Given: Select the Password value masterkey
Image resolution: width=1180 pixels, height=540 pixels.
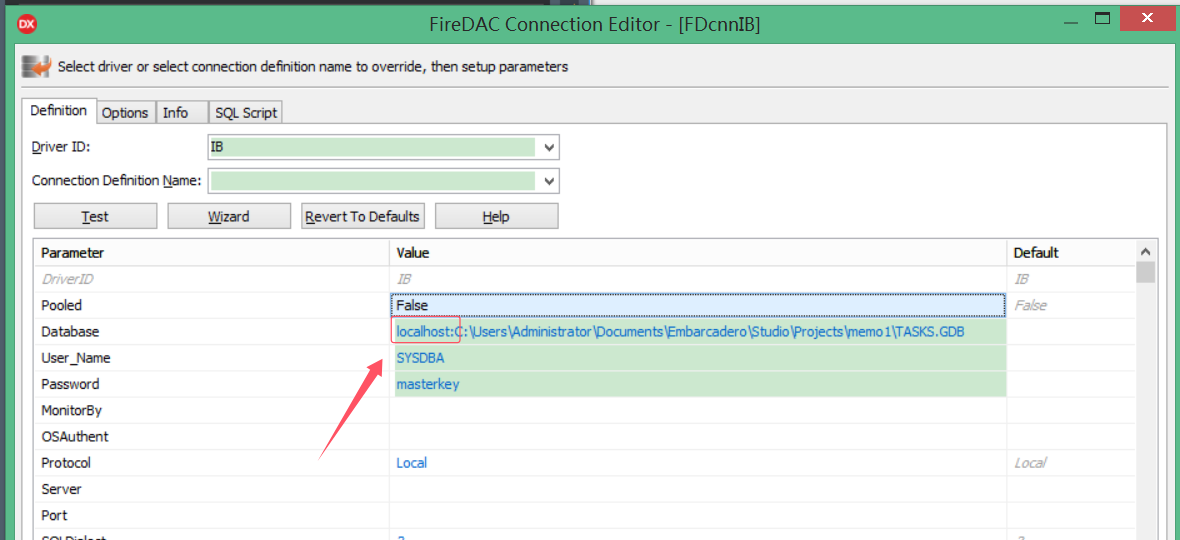Looking at the screenshot, I should click(x=427, y=384).
